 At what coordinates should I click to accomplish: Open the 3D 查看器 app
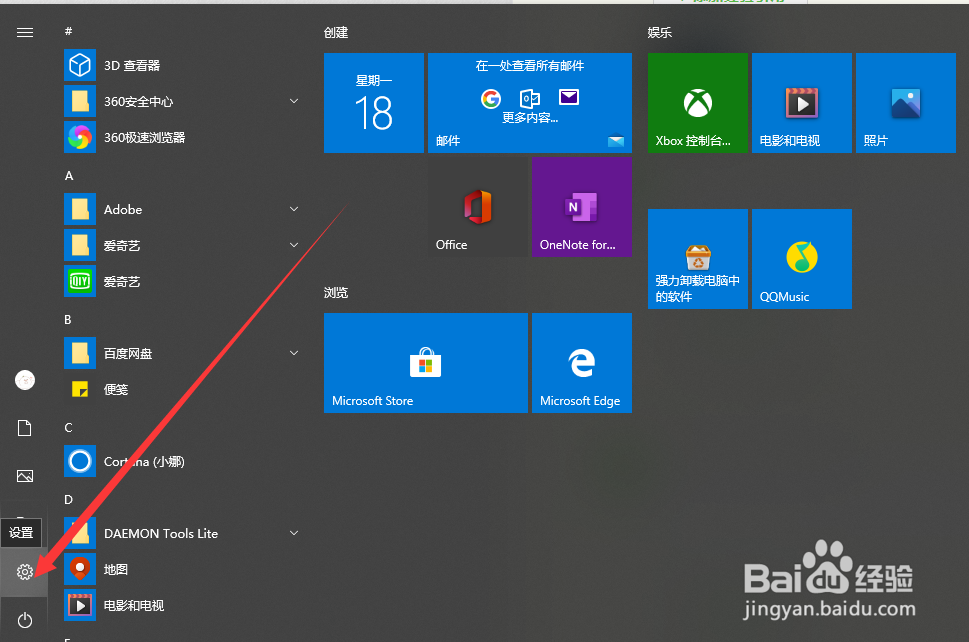(184, 65)
